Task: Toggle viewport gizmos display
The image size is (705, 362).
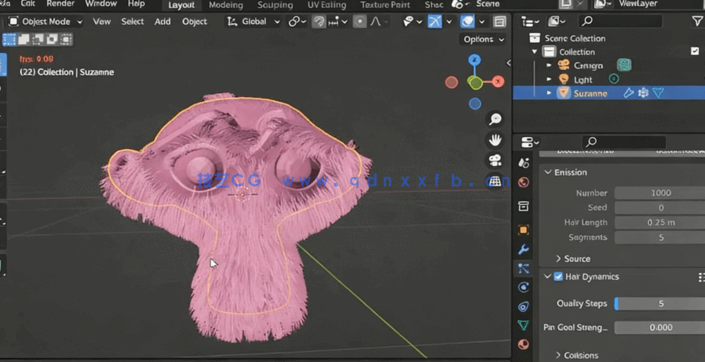Action: (434, 22)
